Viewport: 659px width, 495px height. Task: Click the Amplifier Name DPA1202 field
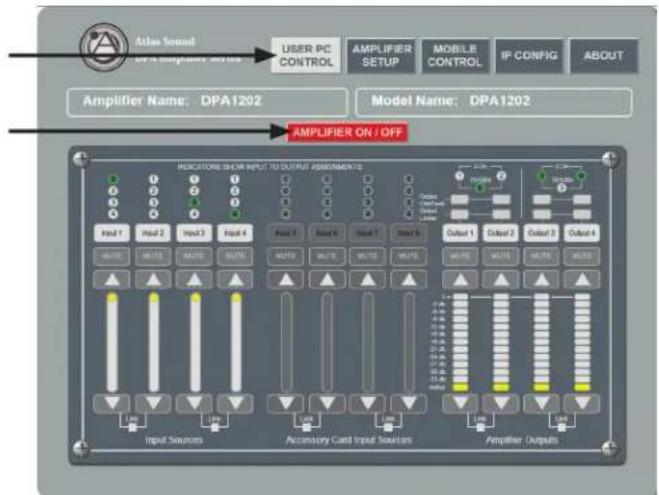tap(207, 101)
